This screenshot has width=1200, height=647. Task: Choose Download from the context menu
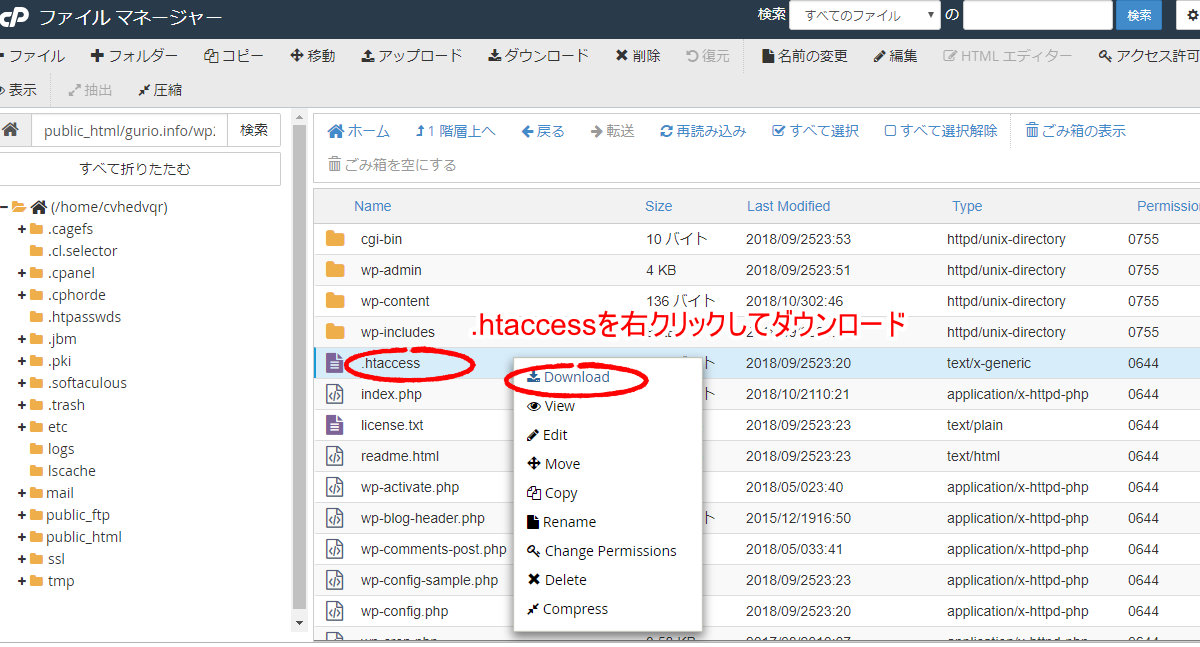(576, 377)
